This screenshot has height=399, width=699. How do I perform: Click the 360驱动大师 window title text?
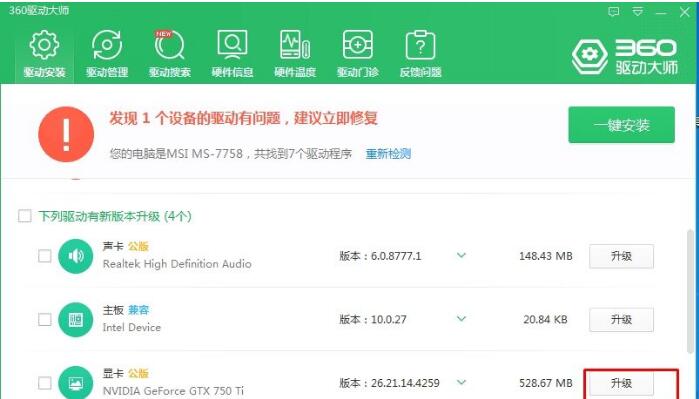pos(39,10)
